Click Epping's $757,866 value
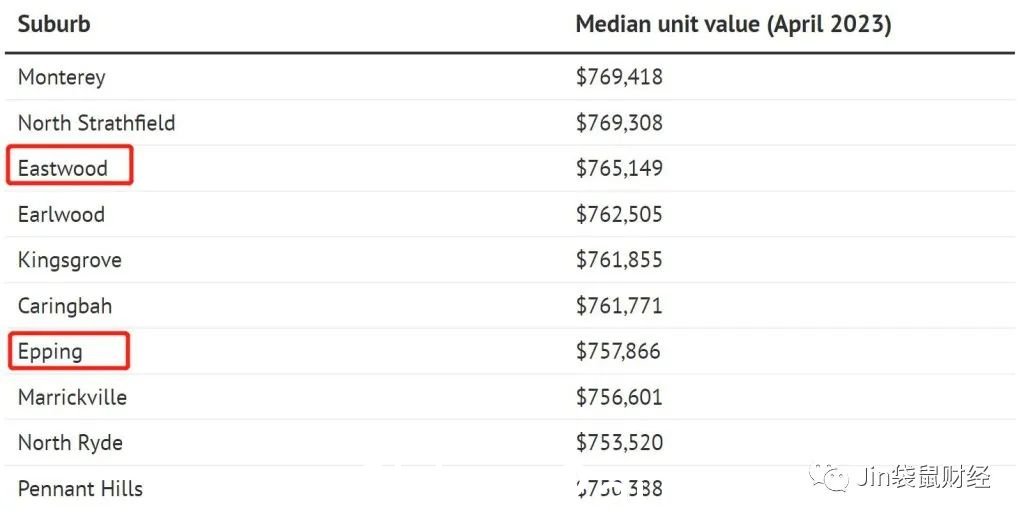The image size is (1024, 522). 618,351
